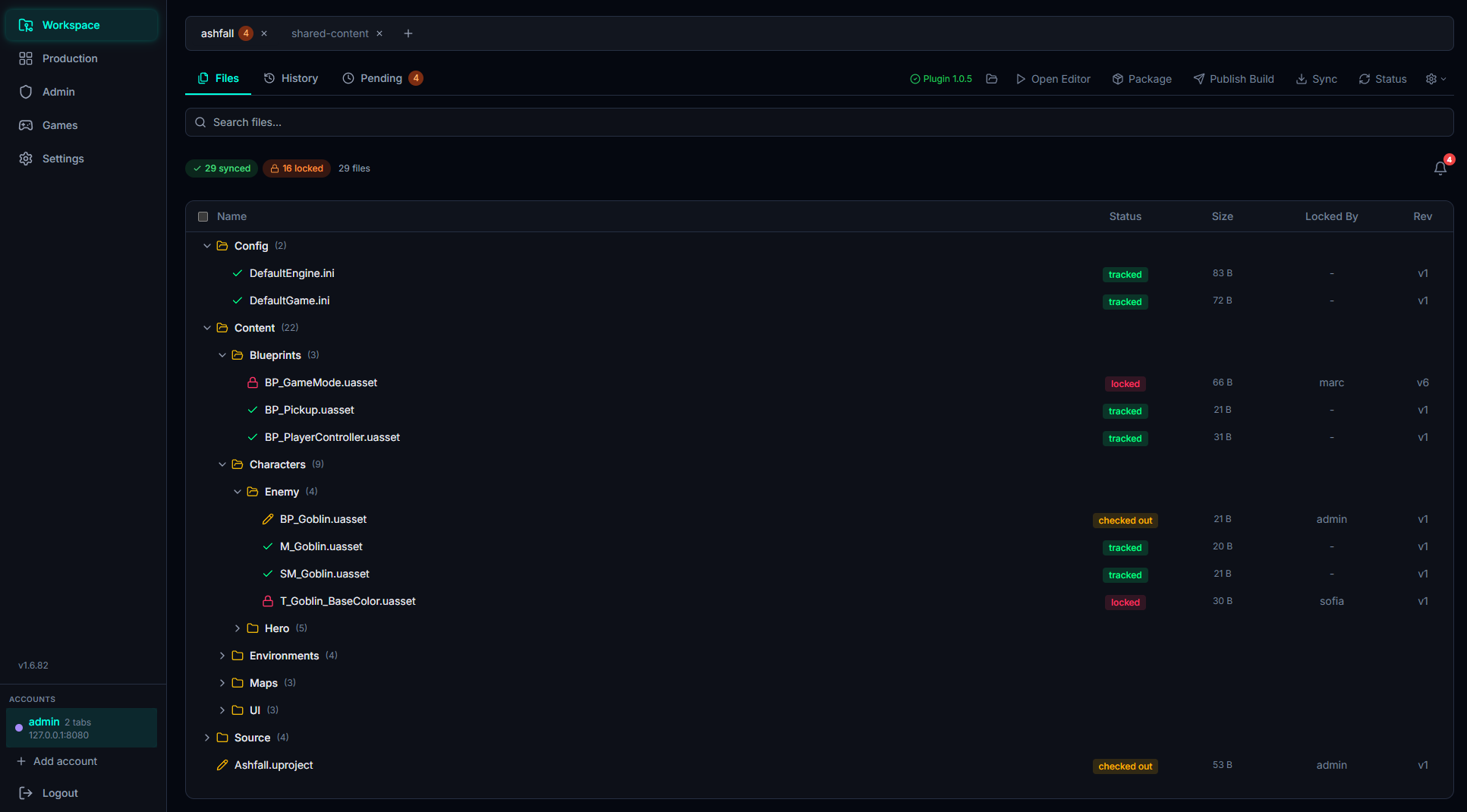
Task: Close the shared-content tab
Action: pos(379,33)
